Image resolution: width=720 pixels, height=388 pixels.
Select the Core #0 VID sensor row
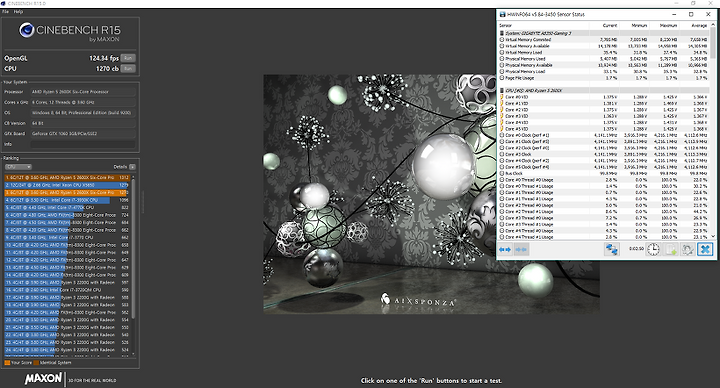[x=604, y=97]
